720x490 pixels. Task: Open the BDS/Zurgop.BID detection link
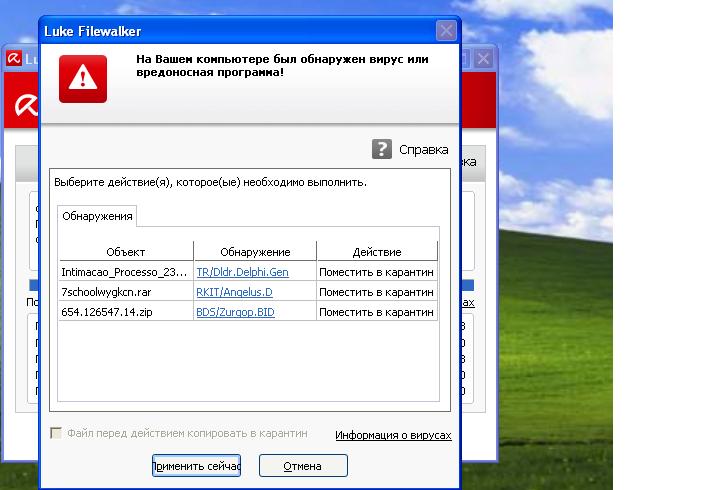pyautogui.click(x=235, y=312)
